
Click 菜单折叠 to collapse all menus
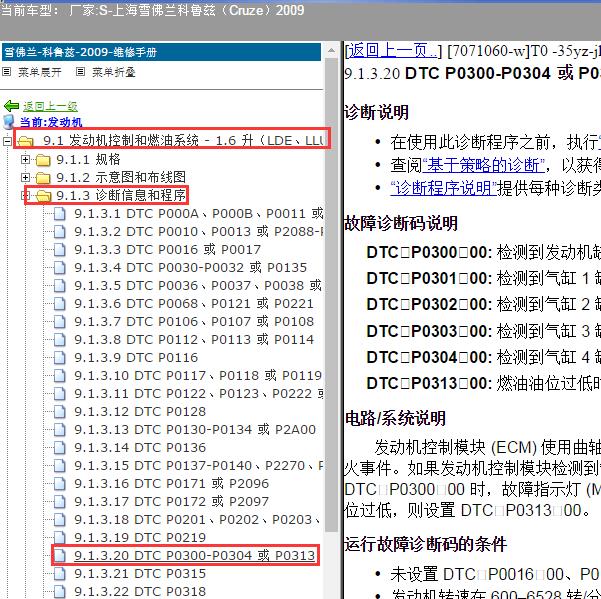coord(113,72)
